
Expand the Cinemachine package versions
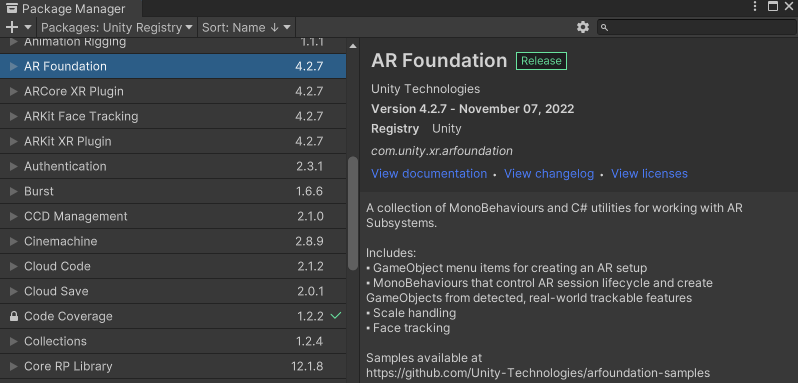[x=14, y=241]
